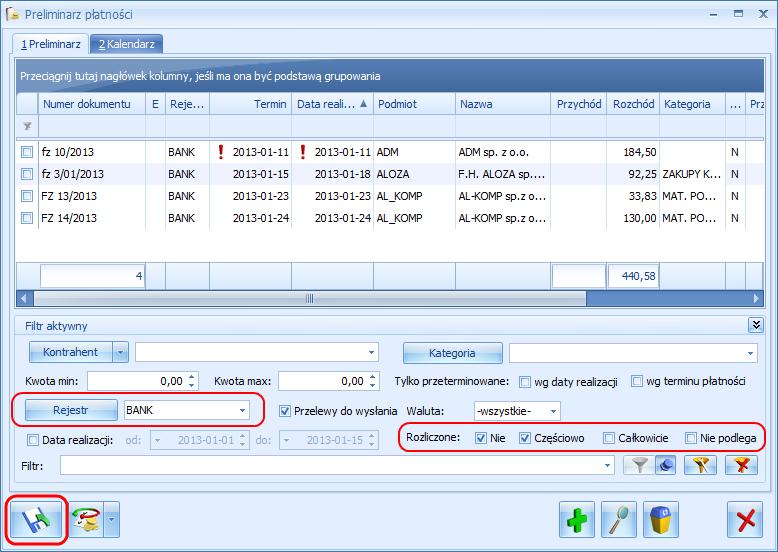Viewport: 778px width, 552px height.
Task: Click the export transfers button with diskette icon
Action: pos(37,520)
